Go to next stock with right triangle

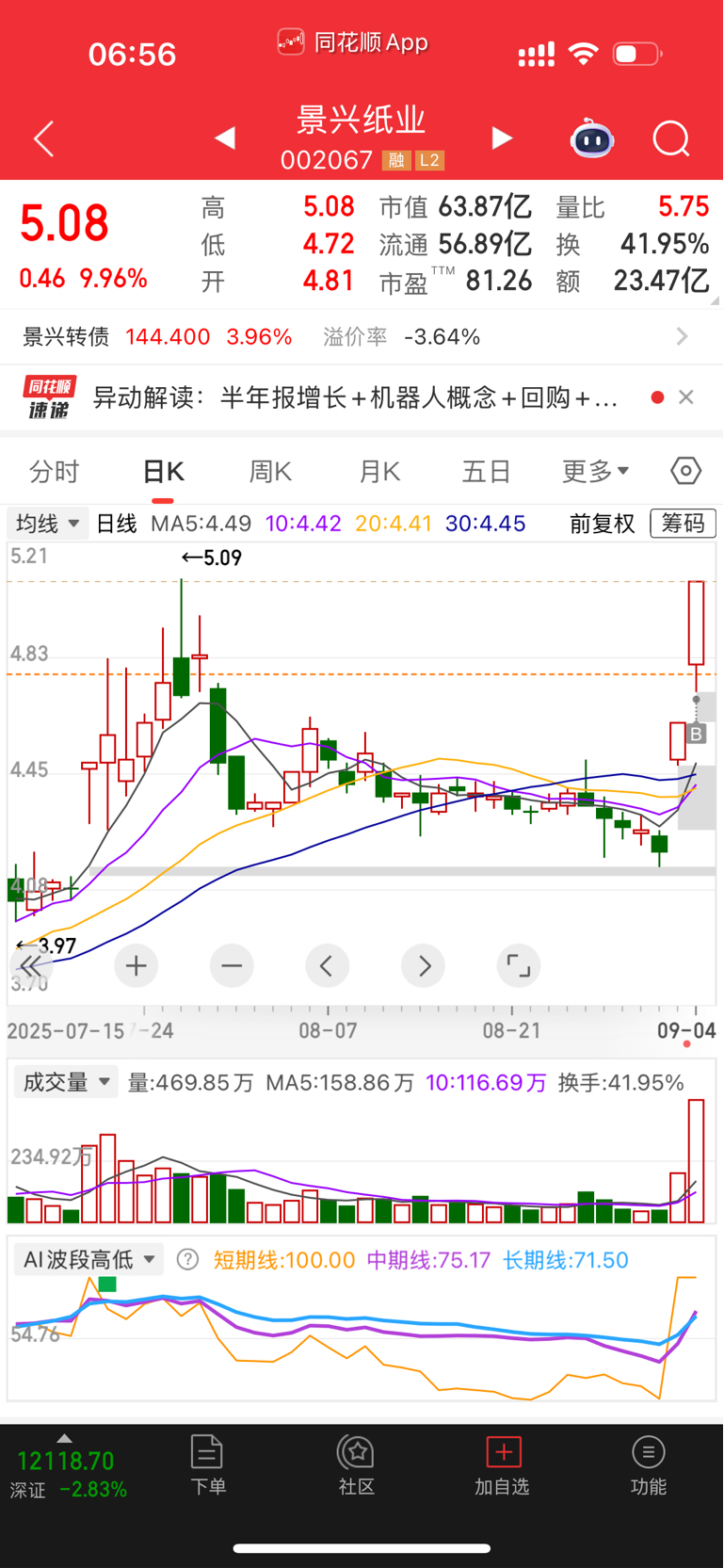[503, 138]
